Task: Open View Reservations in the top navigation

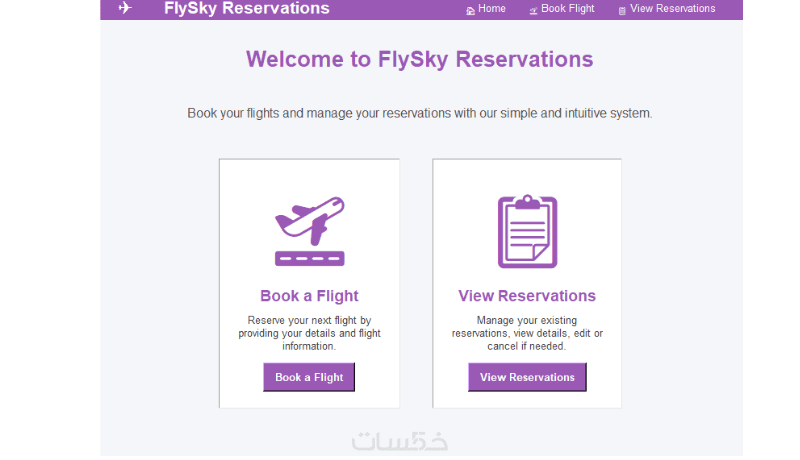Action: (x=672, y=8)
